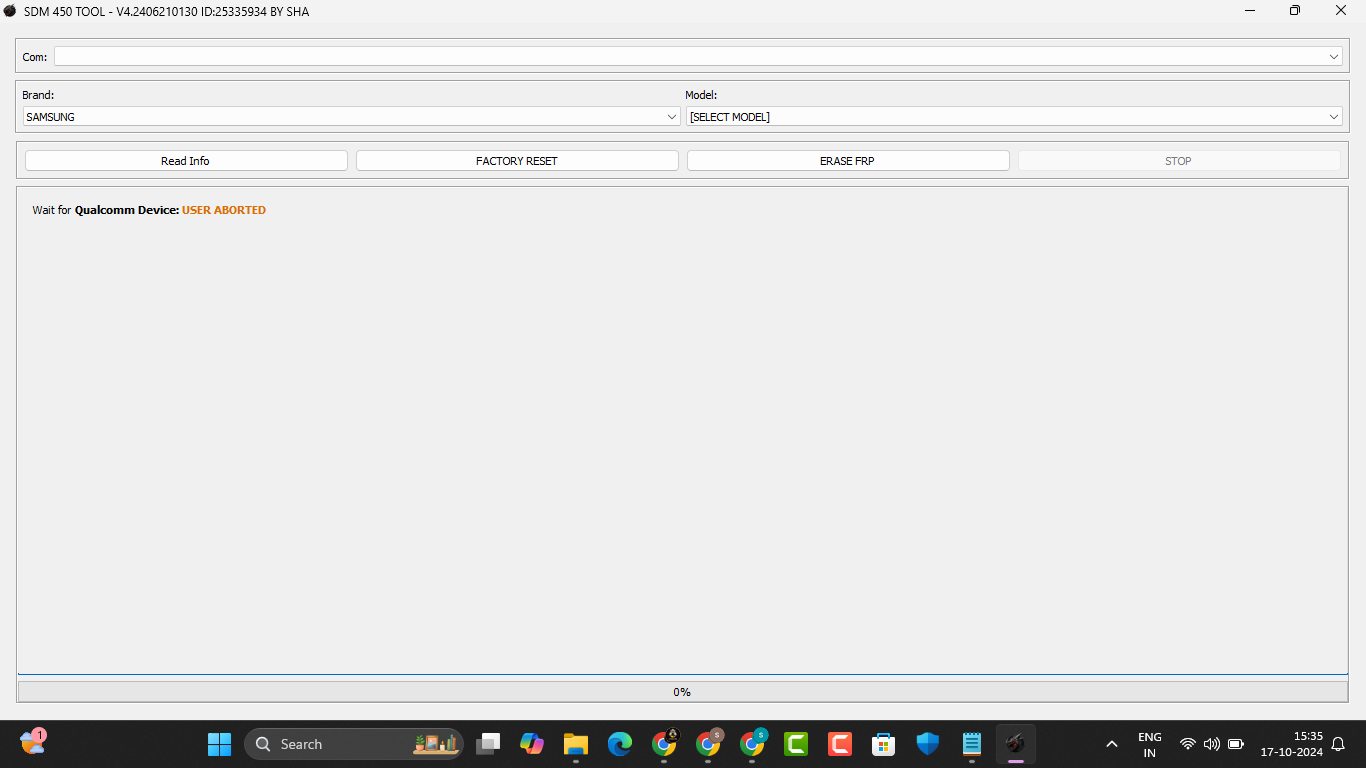Click the Qualcomm Device log text
1366x768 pixels.
click(x=126, y=210)
